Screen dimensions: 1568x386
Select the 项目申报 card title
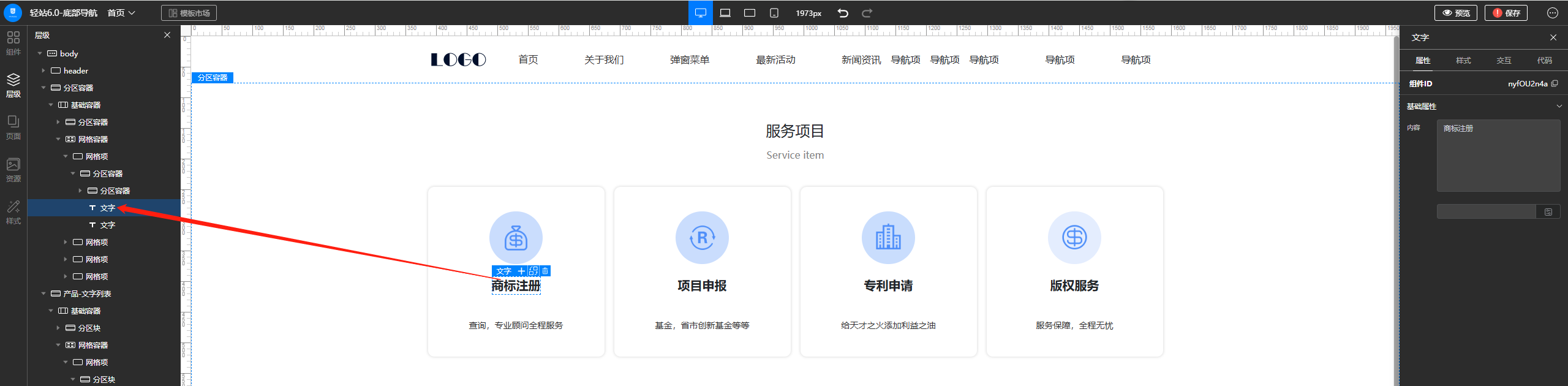pos(702,286)
